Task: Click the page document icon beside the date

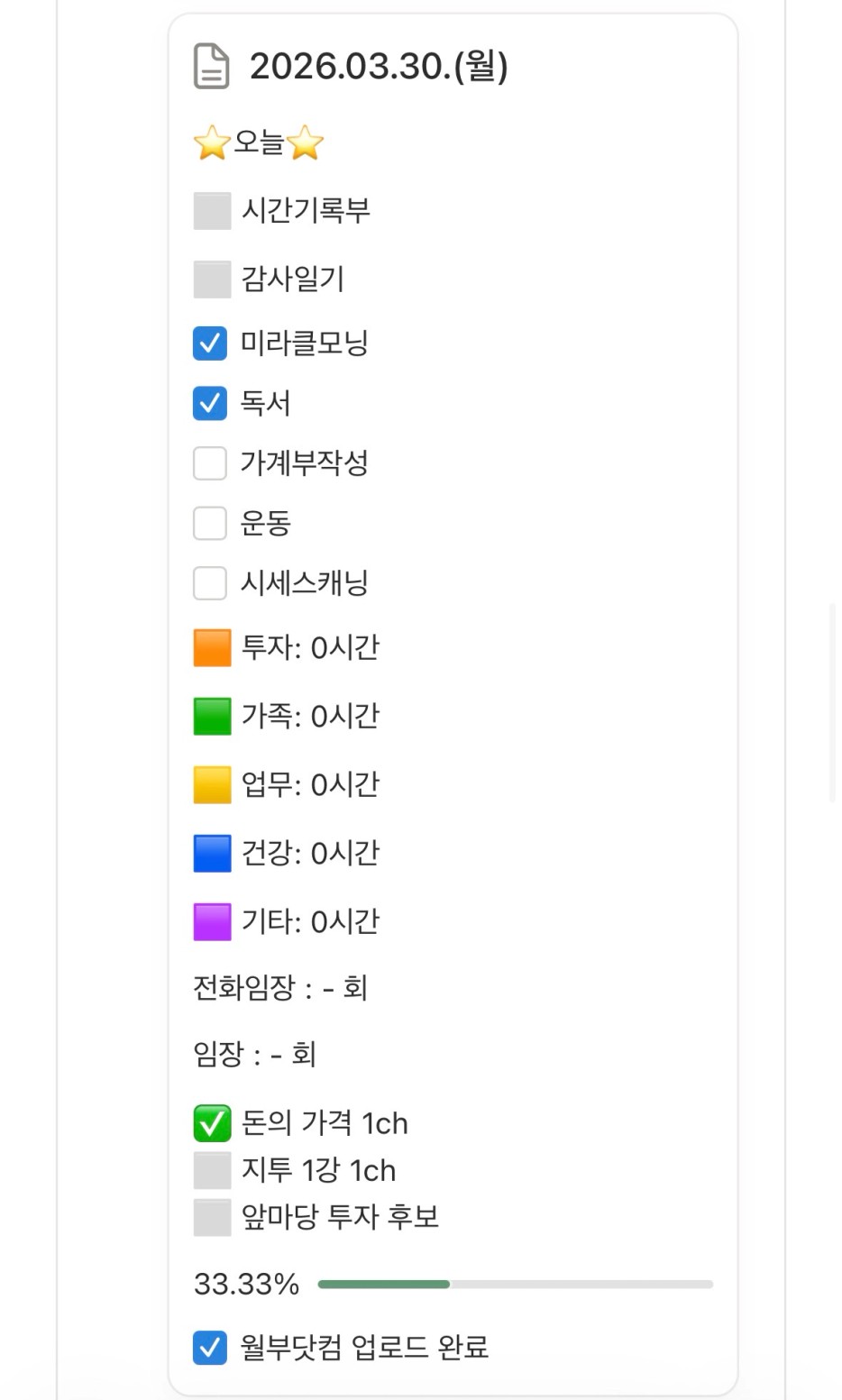Action: (212, 68)
